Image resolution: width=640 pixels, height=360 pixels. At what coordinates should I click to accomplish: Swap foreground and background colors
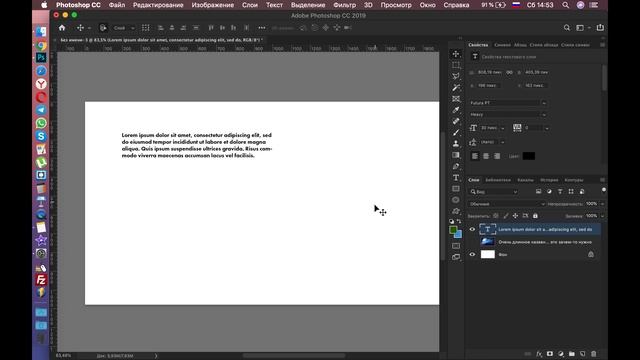459,221
